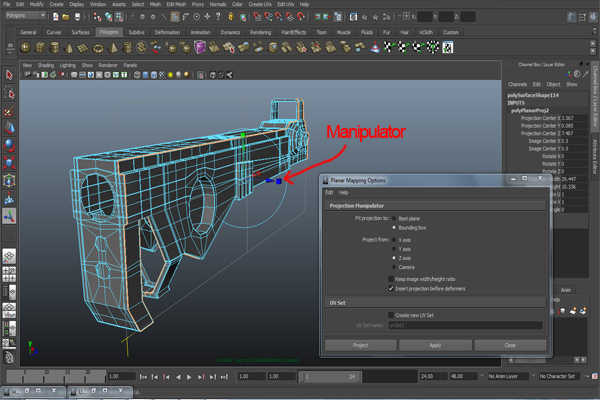Activate the Rotate tool sphere icon
The height and width of the screenshot is (400, 600).
coord(9,145)
